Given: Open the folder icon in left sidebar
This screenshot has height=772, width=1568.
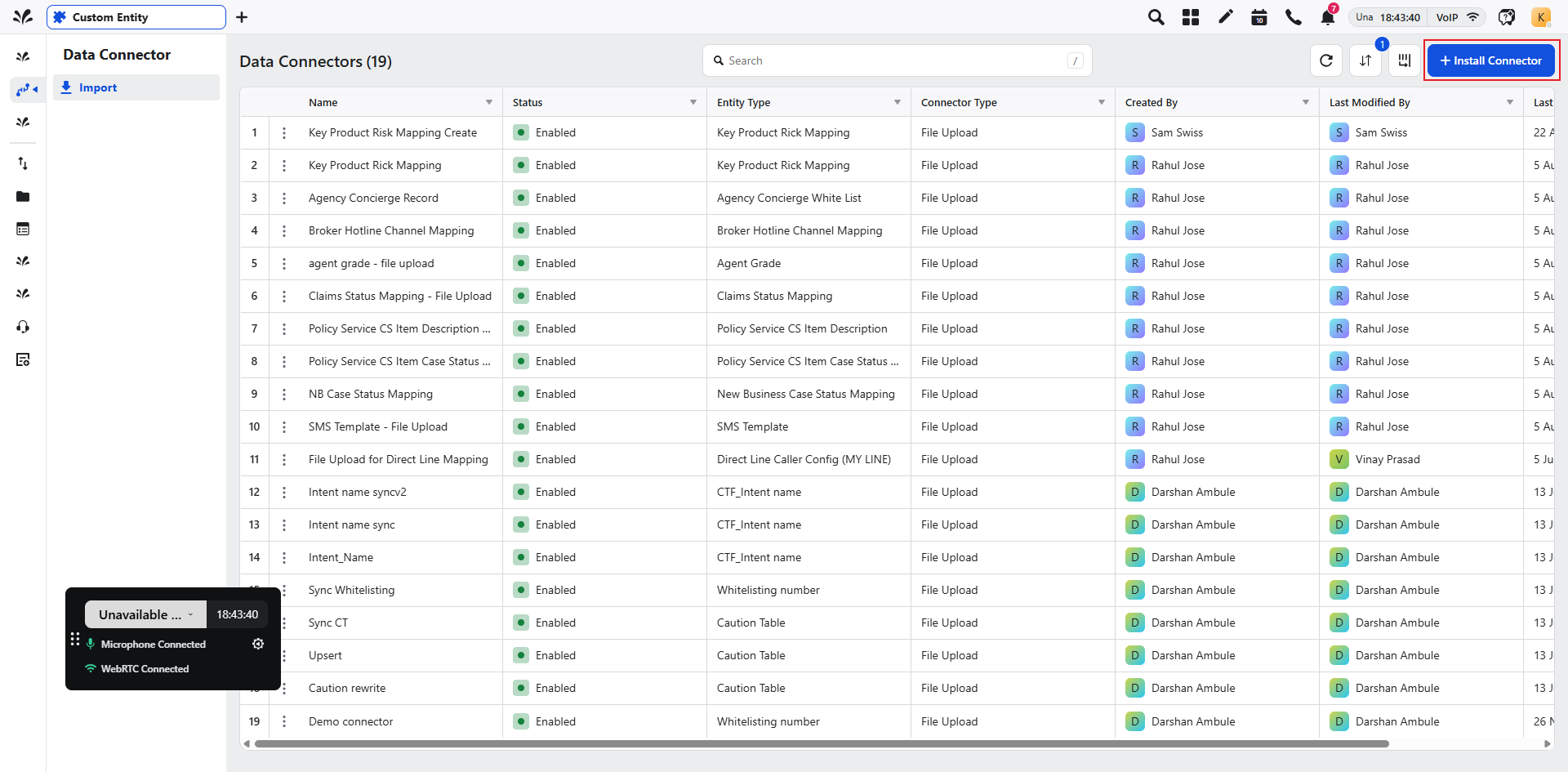Looking at the screenshot, I should [23, 196].
